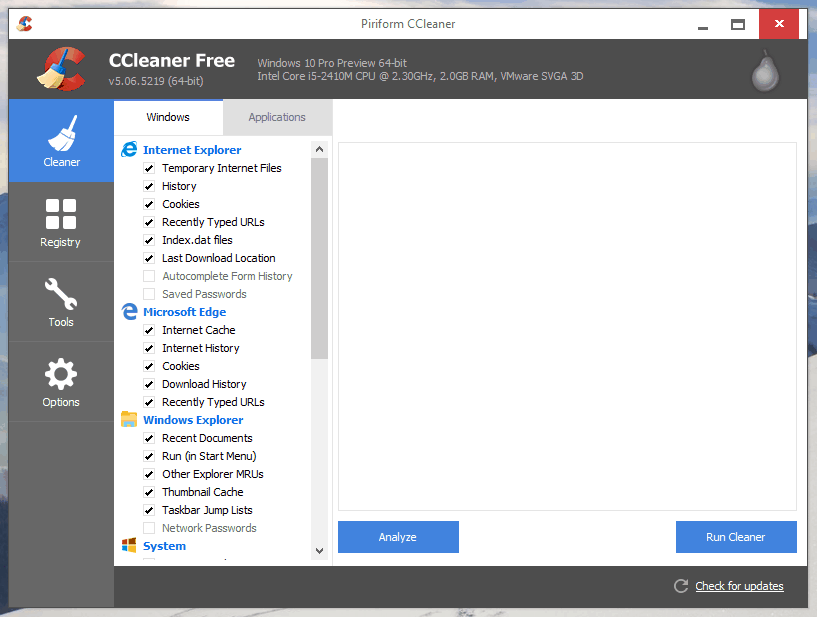
Task: Click the cleaning list scrollbar thumb
Action: point(319,258)
